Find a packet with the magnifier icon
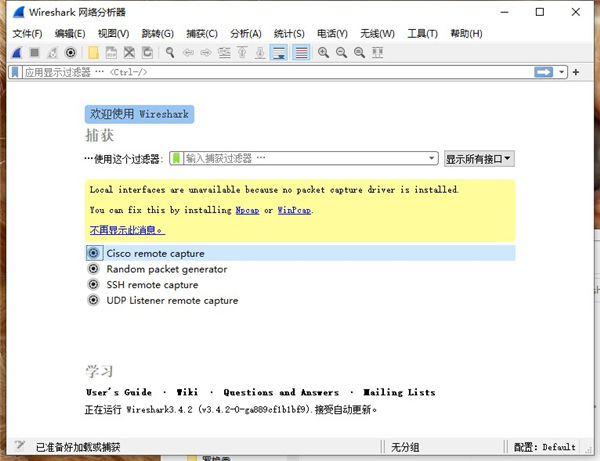Image resolution: width=600 pixels, height=461 pixels. pos(170,52)
